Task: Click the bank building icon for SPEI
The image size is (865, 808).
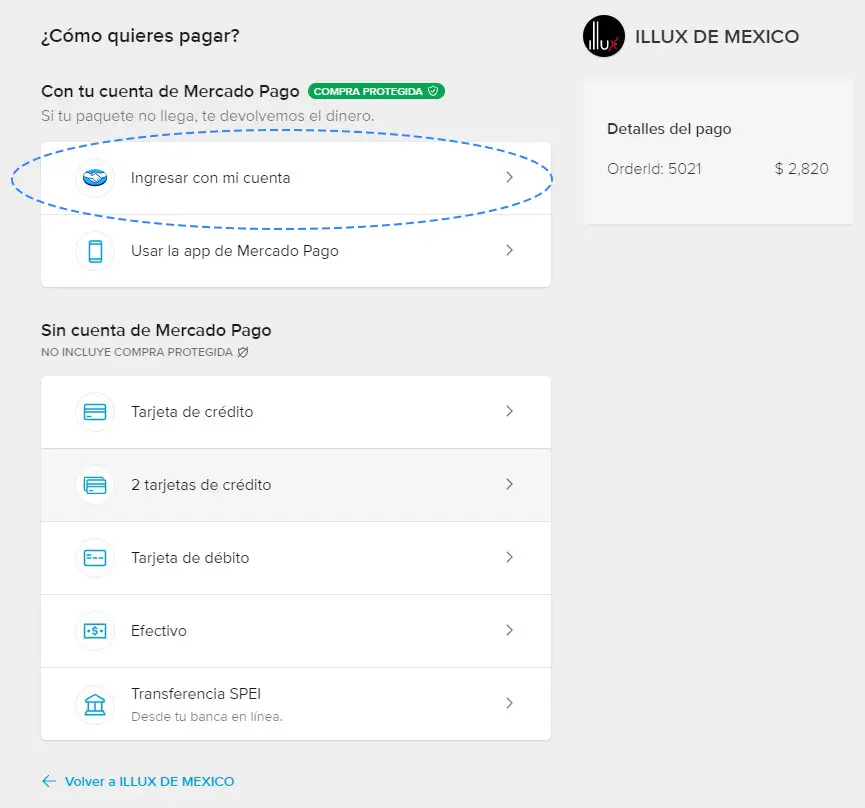Action: click(95, 704)
